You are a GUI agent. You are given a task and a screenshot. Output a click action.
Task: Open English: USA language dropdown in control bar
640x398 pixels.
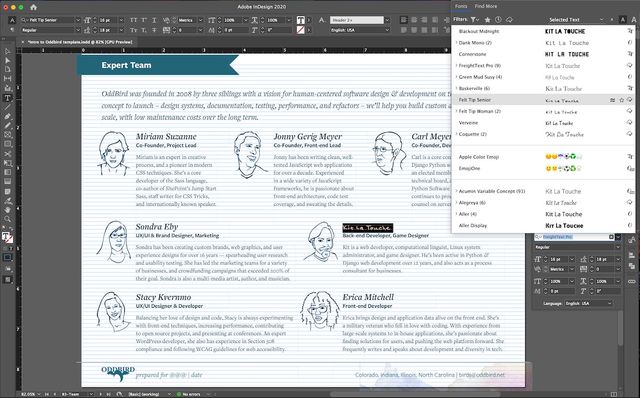pos(387,30)
